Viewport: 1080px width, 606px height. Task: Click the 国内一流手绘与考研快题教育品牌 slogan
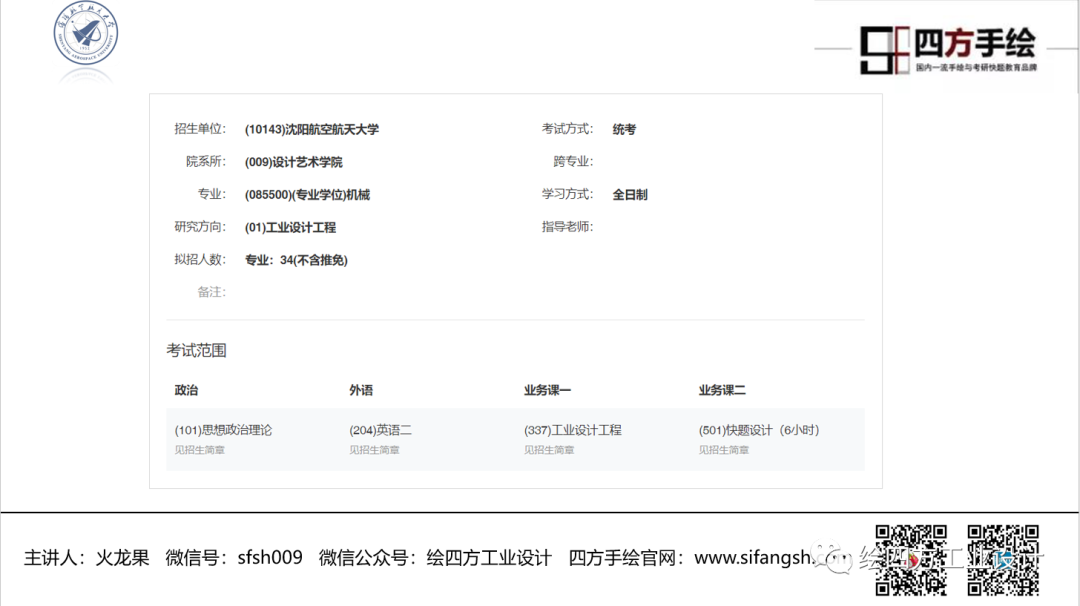tap(976, 67)
